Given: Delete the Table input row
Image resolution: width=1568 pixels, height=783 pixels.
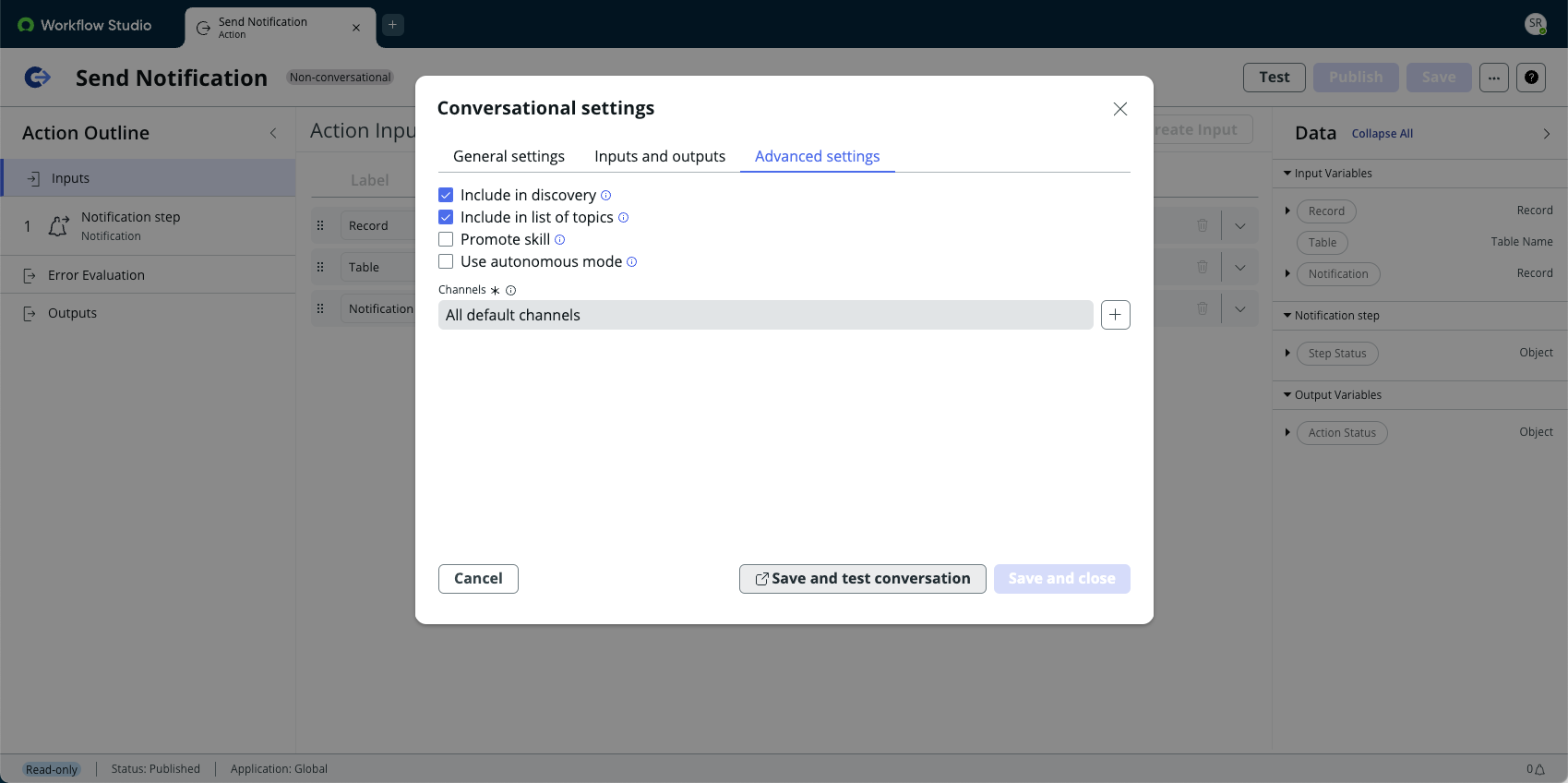Looking at the screenshot, I should pyautogui.click(x=1202, y=267).
